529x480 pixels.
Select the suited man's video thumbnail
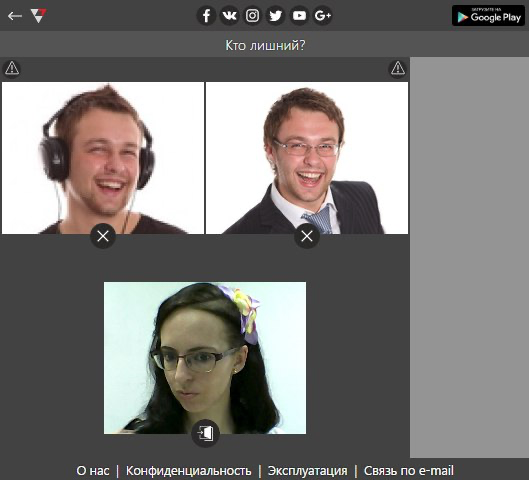point(307,158)
